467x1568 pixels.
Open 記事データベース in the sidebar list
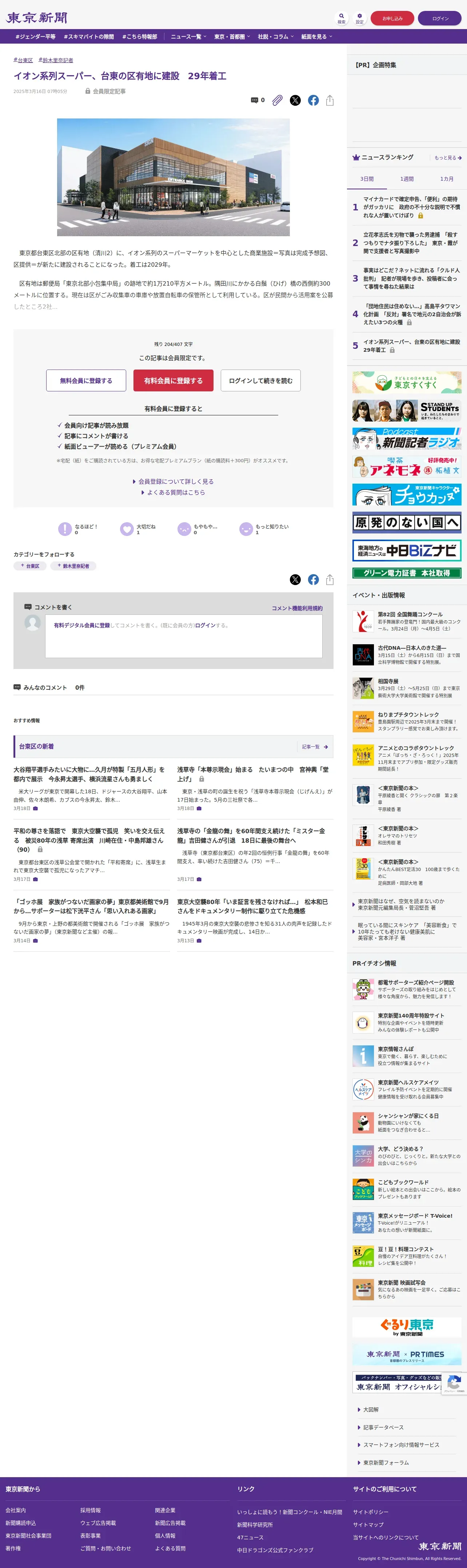[x=384, y=1427]
